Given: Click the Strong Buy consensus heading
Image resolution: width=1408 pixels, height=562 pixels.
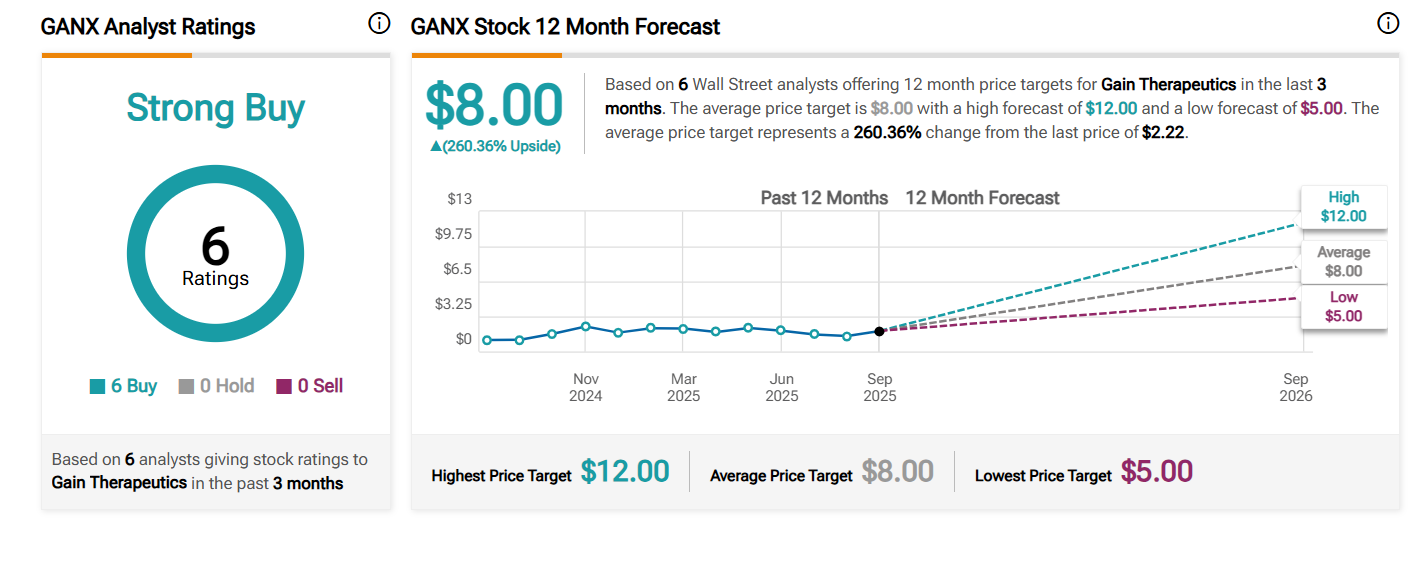Looking at the screenshot, I should (215, 108).
